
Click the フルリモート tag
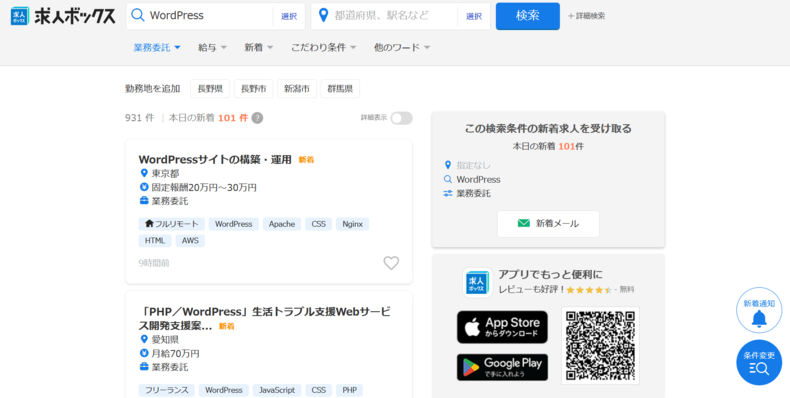pyautogui.click(x=171, y=224)
